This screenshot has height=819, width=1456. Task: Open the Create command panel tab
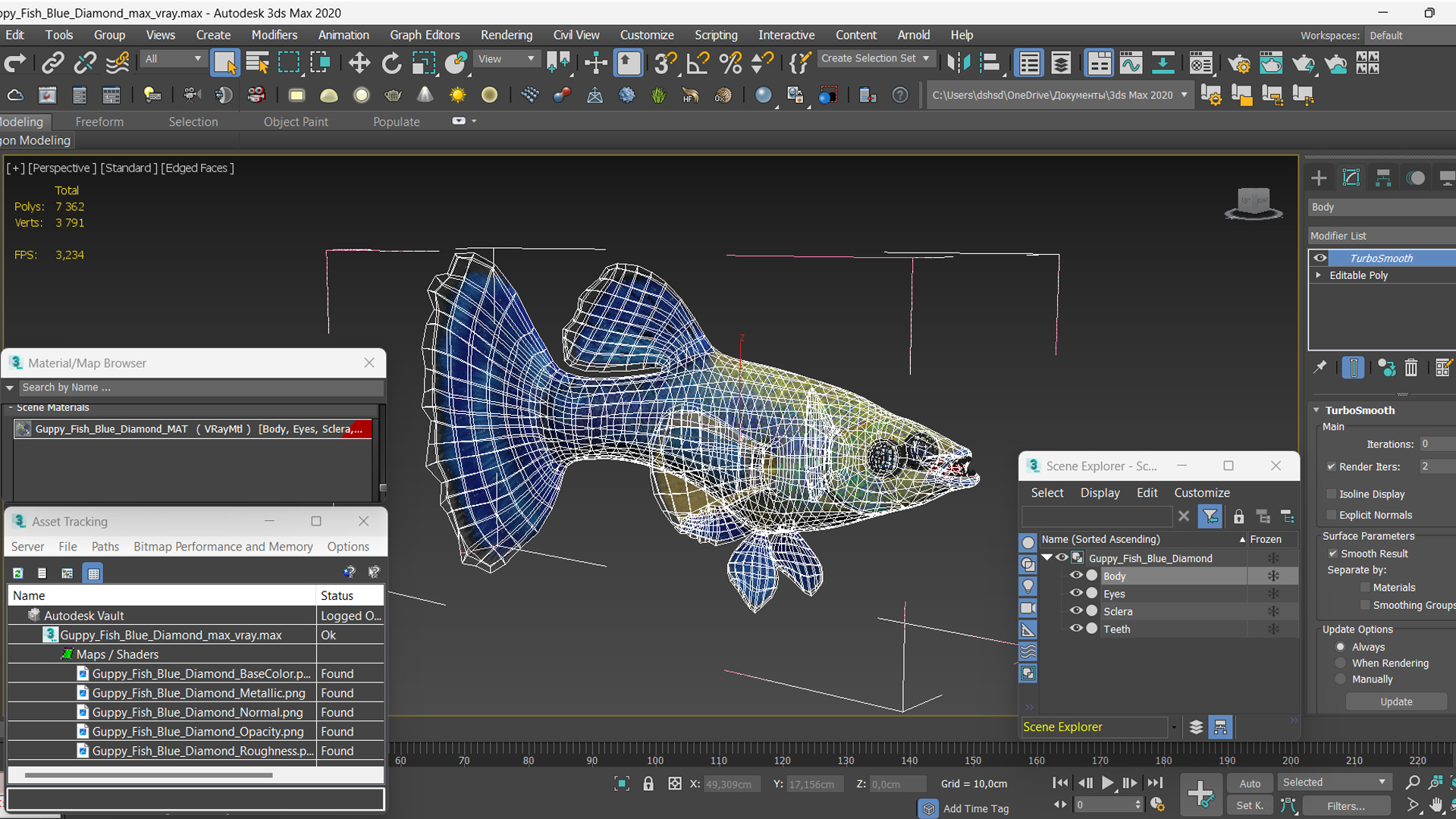coord(1319,177)
